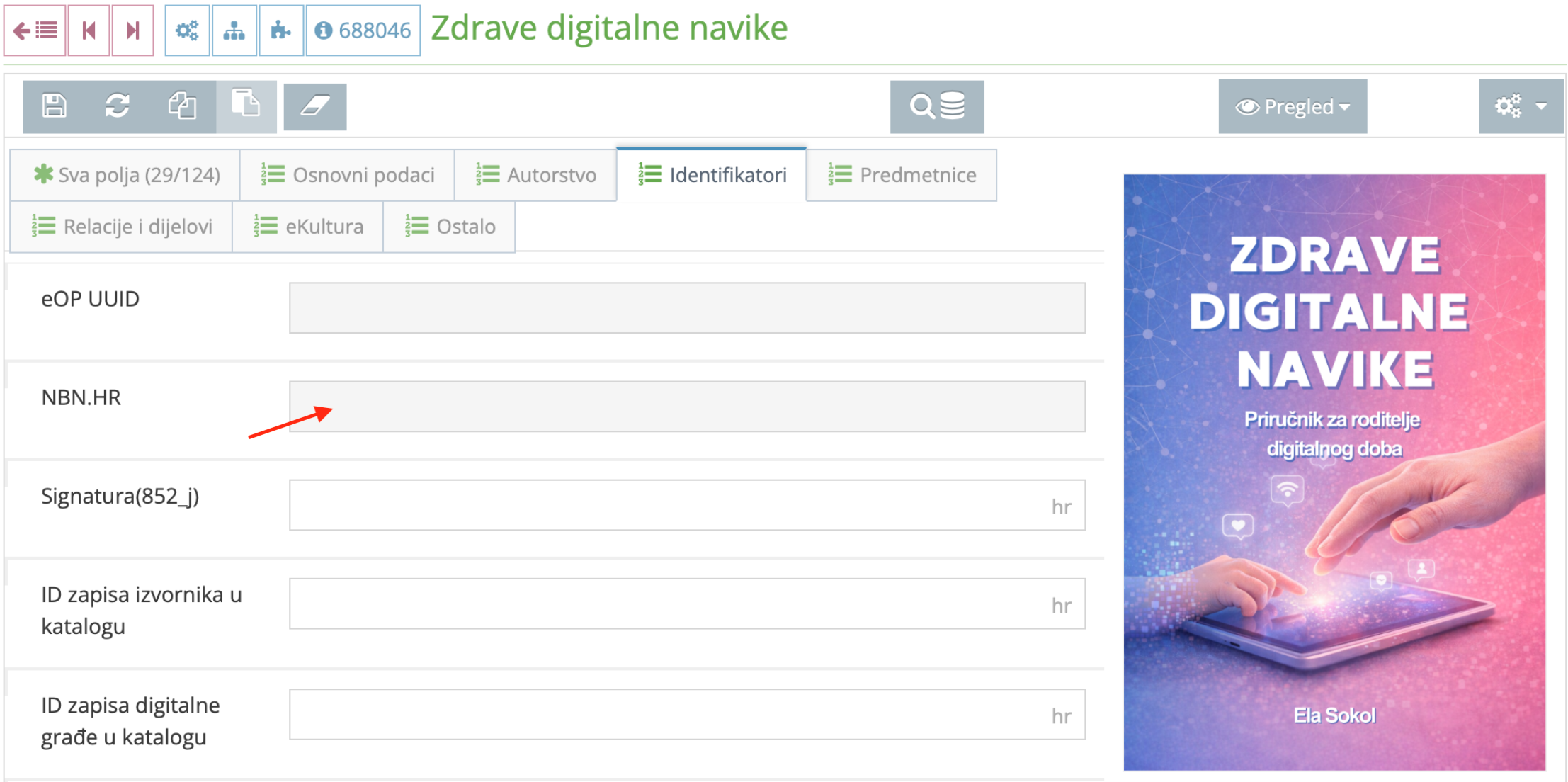The height and width of the screenshot is (782, 1568).
Task: Click the record info button 688046
Action: [x=362, y=30]
